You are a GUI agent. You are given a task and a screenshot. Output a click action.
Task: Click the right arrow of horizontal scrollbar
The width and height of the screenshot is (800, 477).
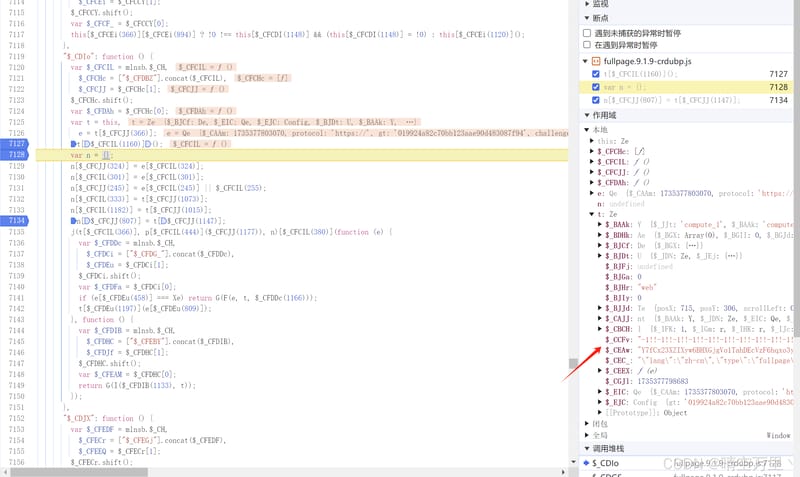pos(563,472)
